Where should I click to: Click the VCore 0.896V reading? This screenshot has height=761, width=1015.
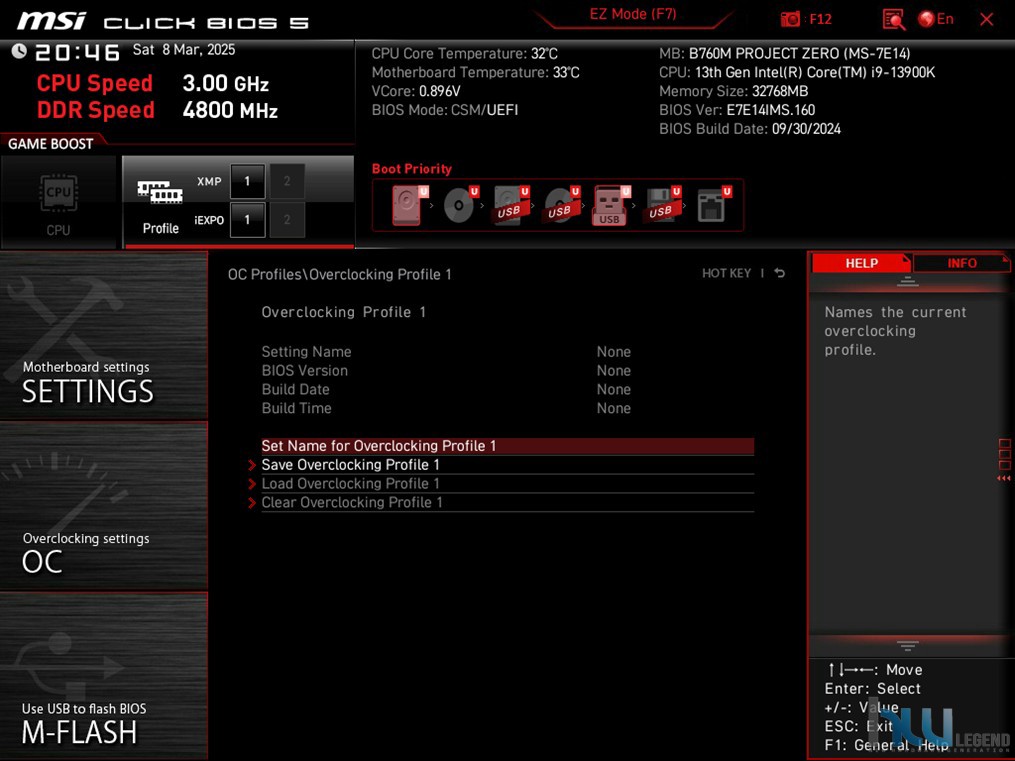point(416,91)
